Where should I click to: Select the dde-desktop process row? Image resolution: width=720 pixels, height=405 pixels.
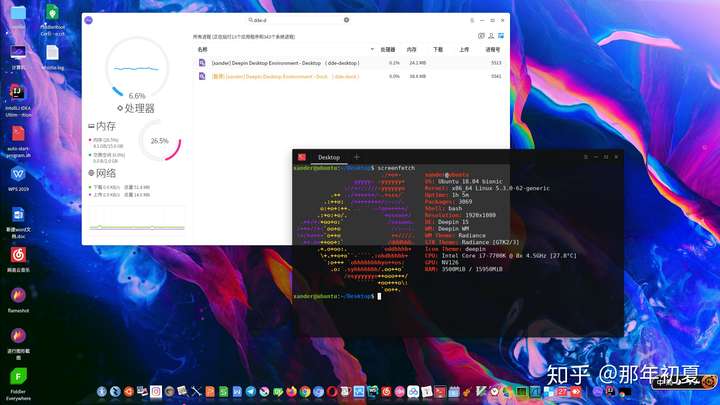pyautogui.click(x=350, y=63)
